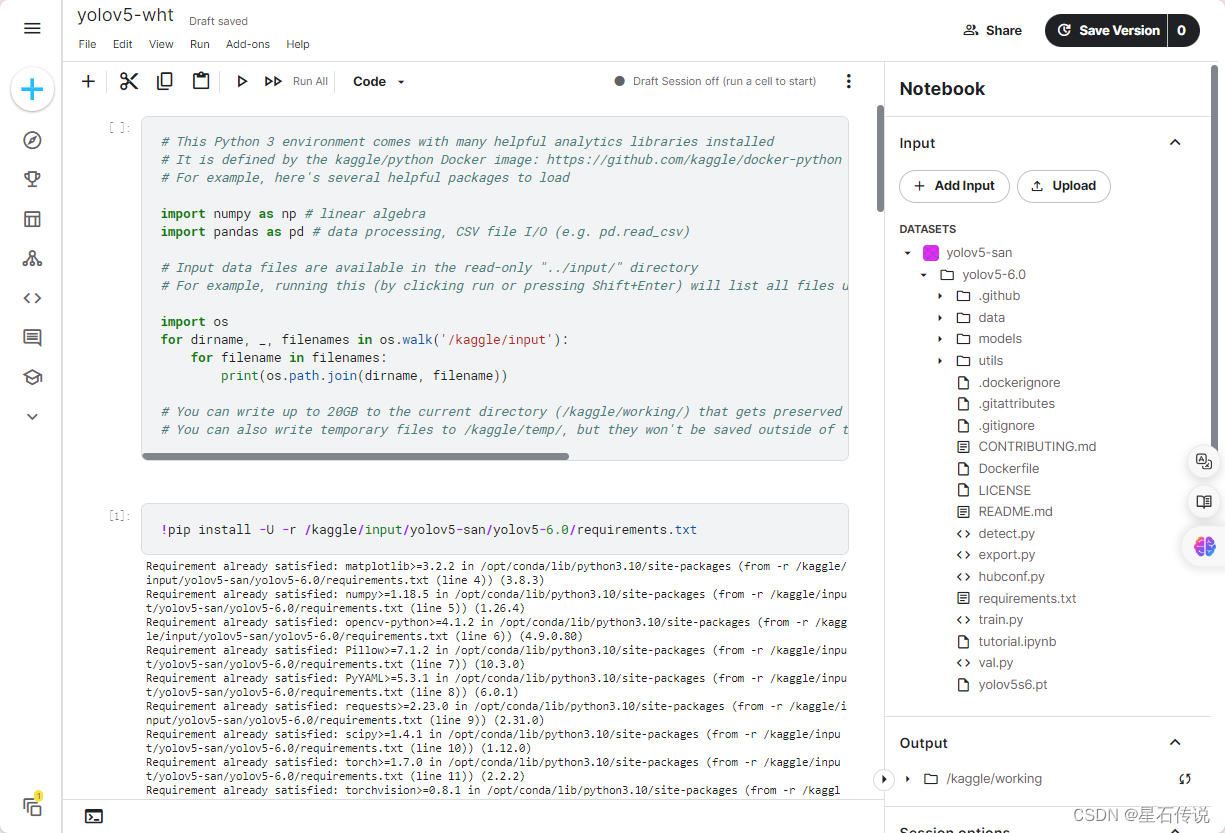The height and width of the screenshot is (833, 1225).
Task: Click the Share button
Action: (x=992, y=30)
